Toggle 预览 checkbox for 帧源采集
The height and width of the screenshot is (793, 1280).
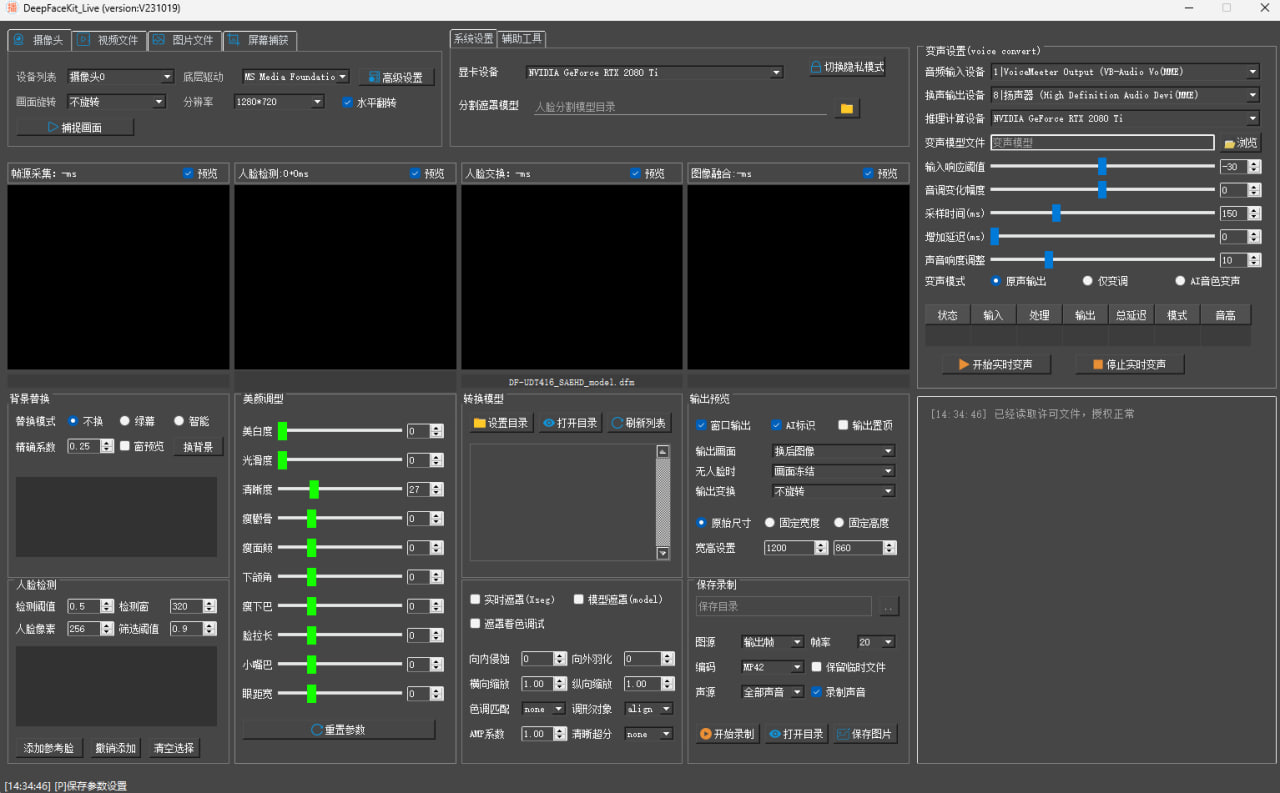point(188,173)
